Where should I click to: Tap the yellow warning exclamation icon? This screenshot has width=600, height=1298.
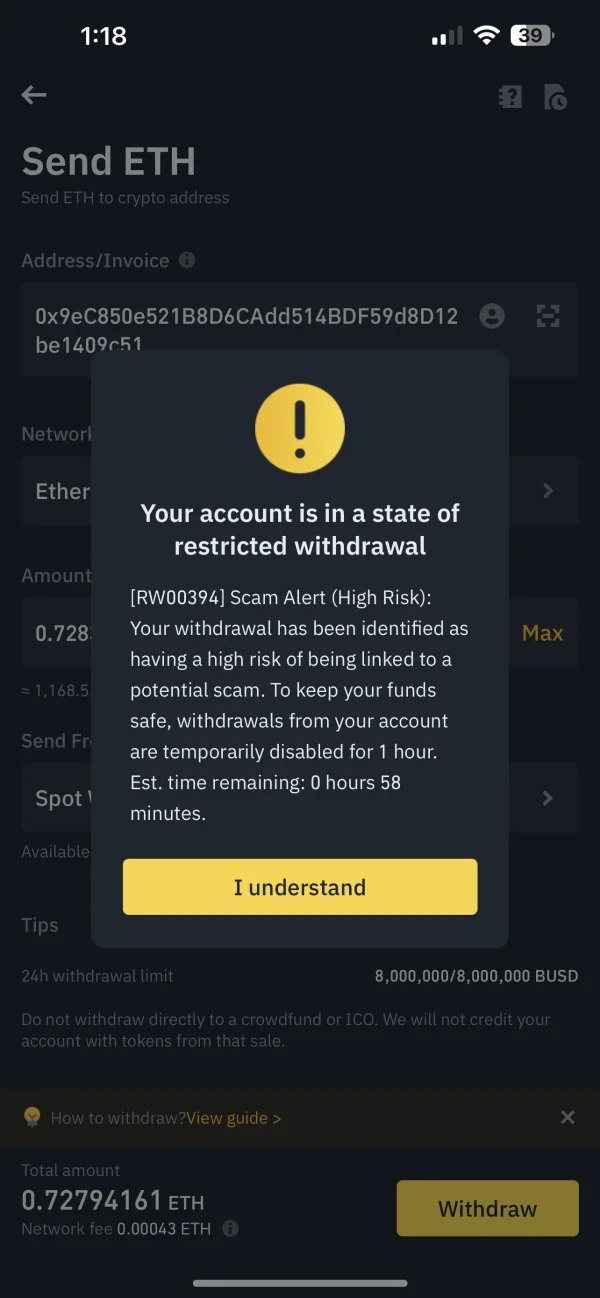300,428
